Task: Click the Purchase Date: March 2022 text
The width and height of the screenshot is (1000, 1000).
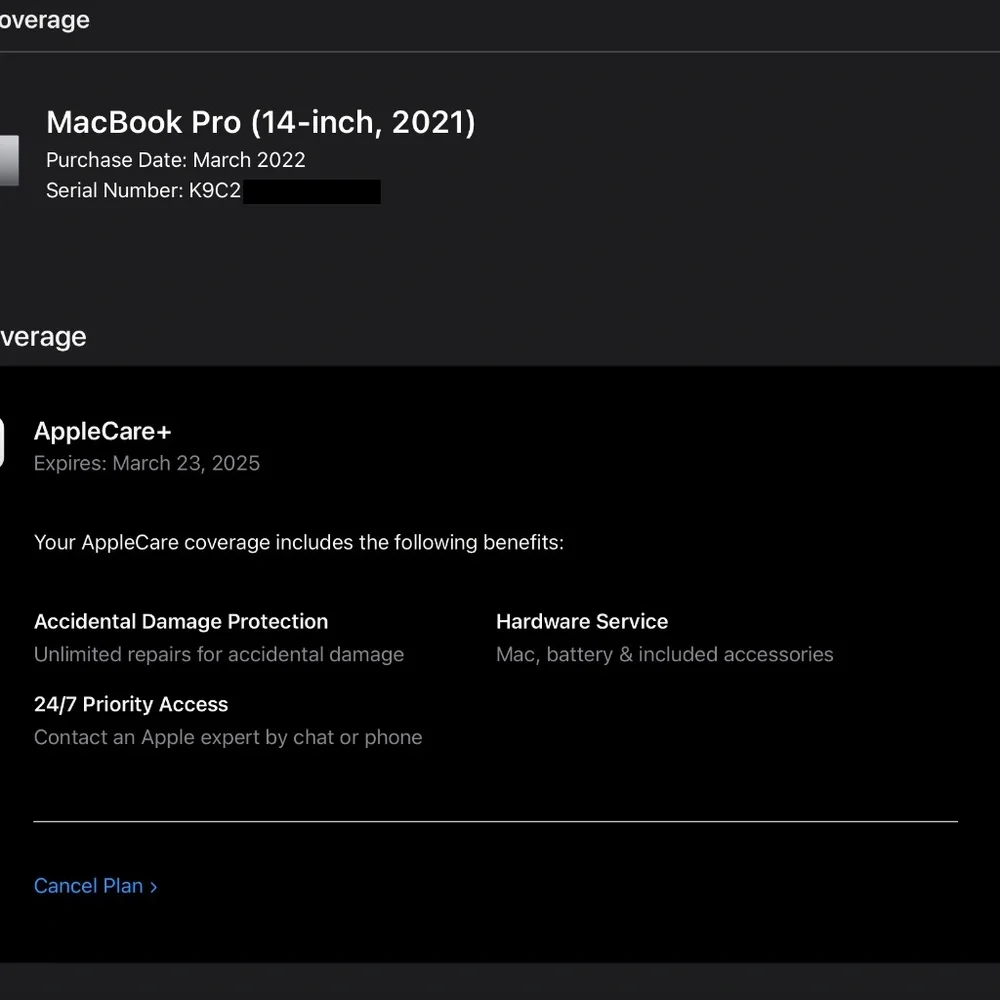Action: click(175, 159)
